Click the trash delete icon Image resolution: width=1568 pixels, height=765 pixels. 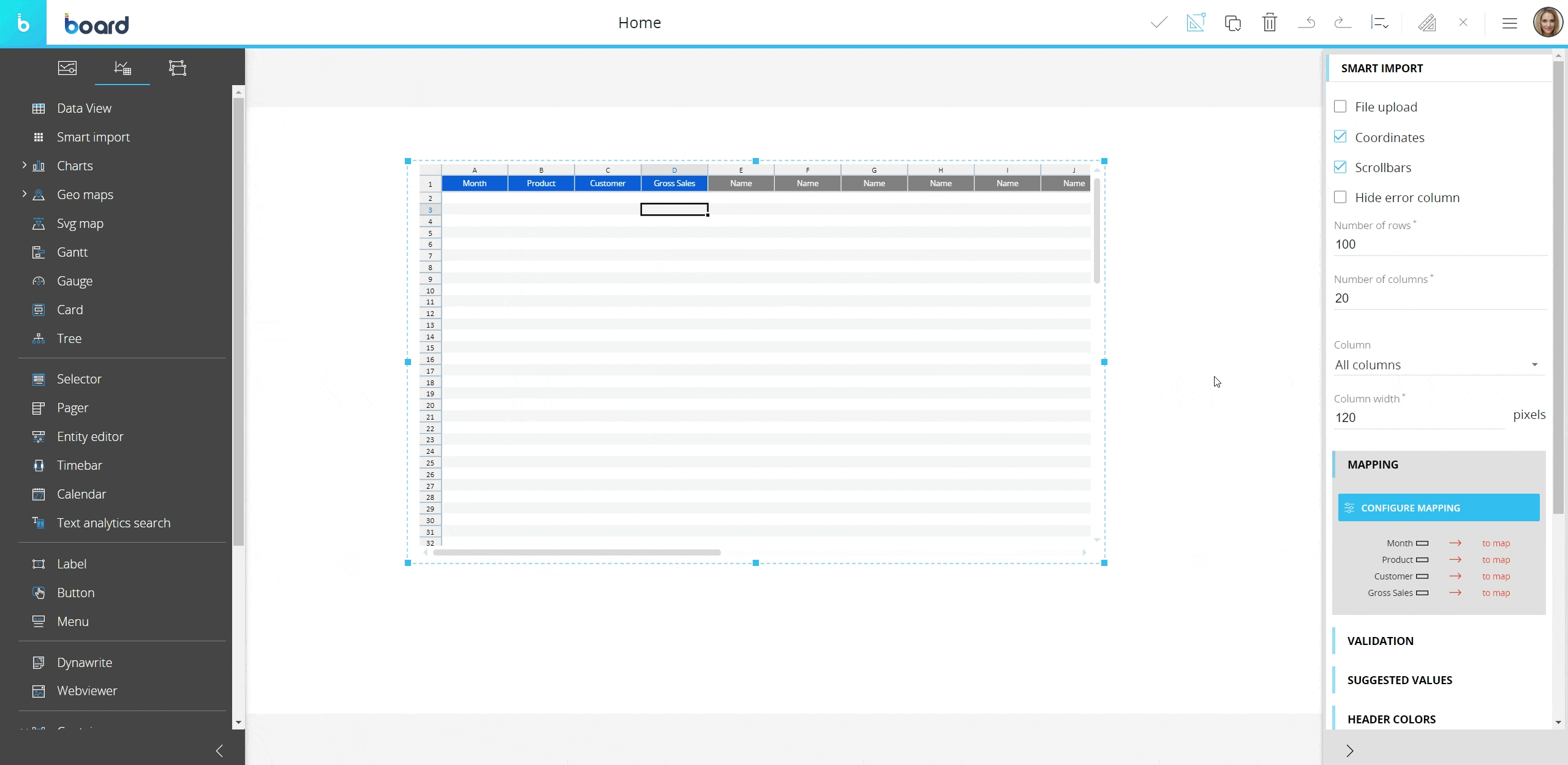click(1270, 23)
